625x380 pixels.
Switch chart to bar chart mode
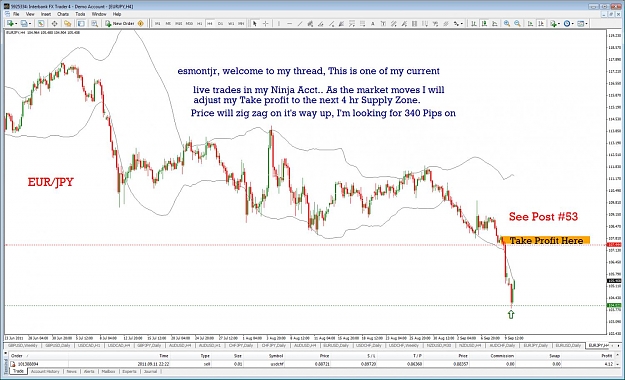pyautogui.click(x=474, y=24)
